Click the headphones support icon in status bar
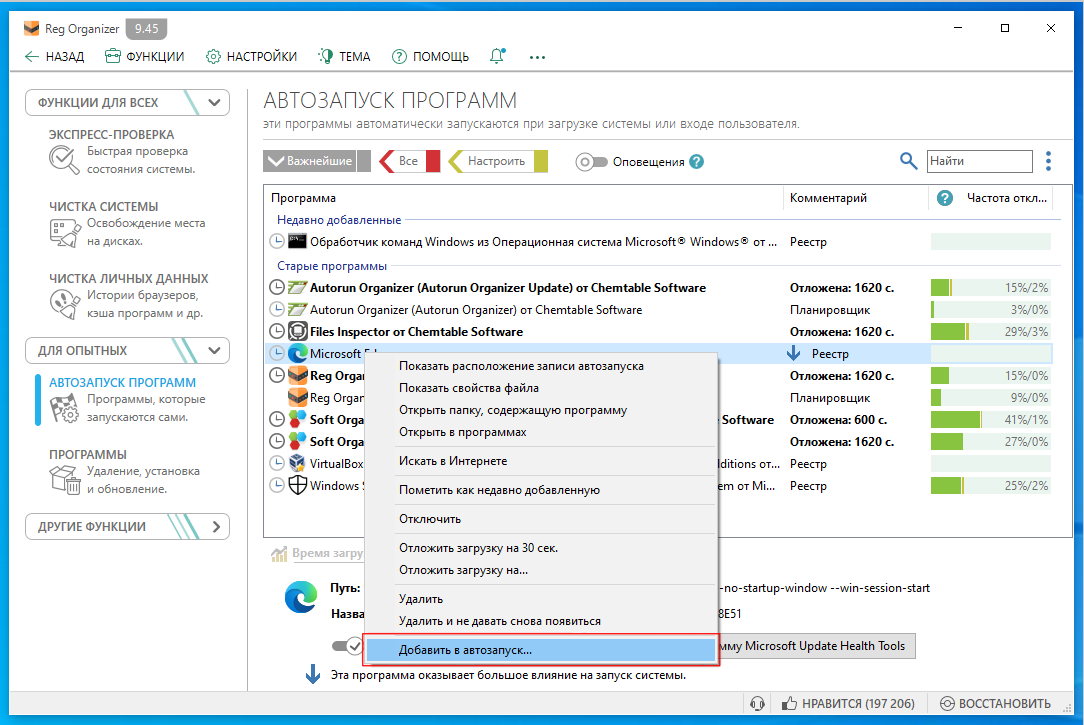This screenshot has height=725, width=1084. point(758,703)
